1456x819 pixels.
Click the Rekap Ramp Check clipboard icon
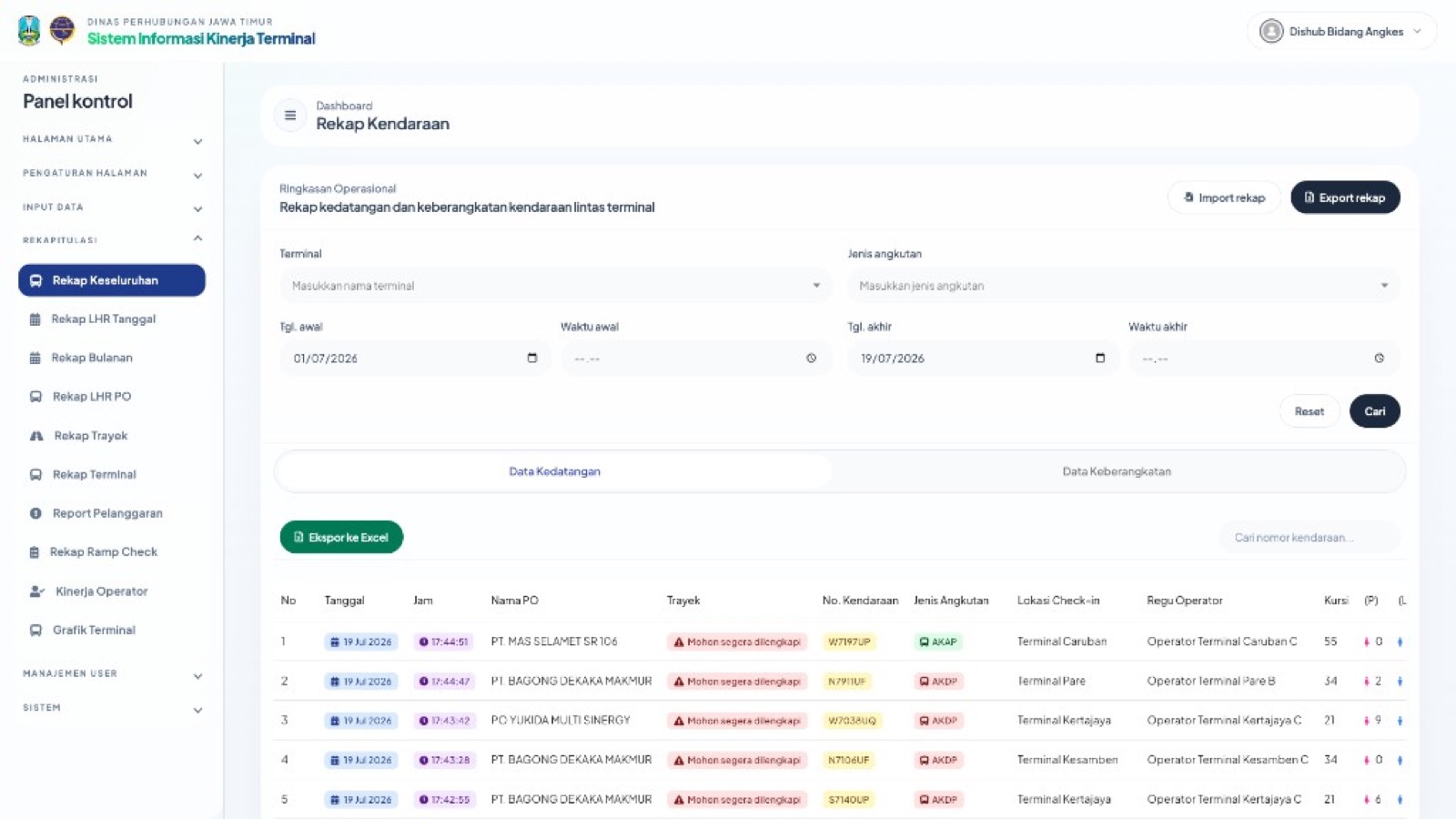(x=35, y=552)
